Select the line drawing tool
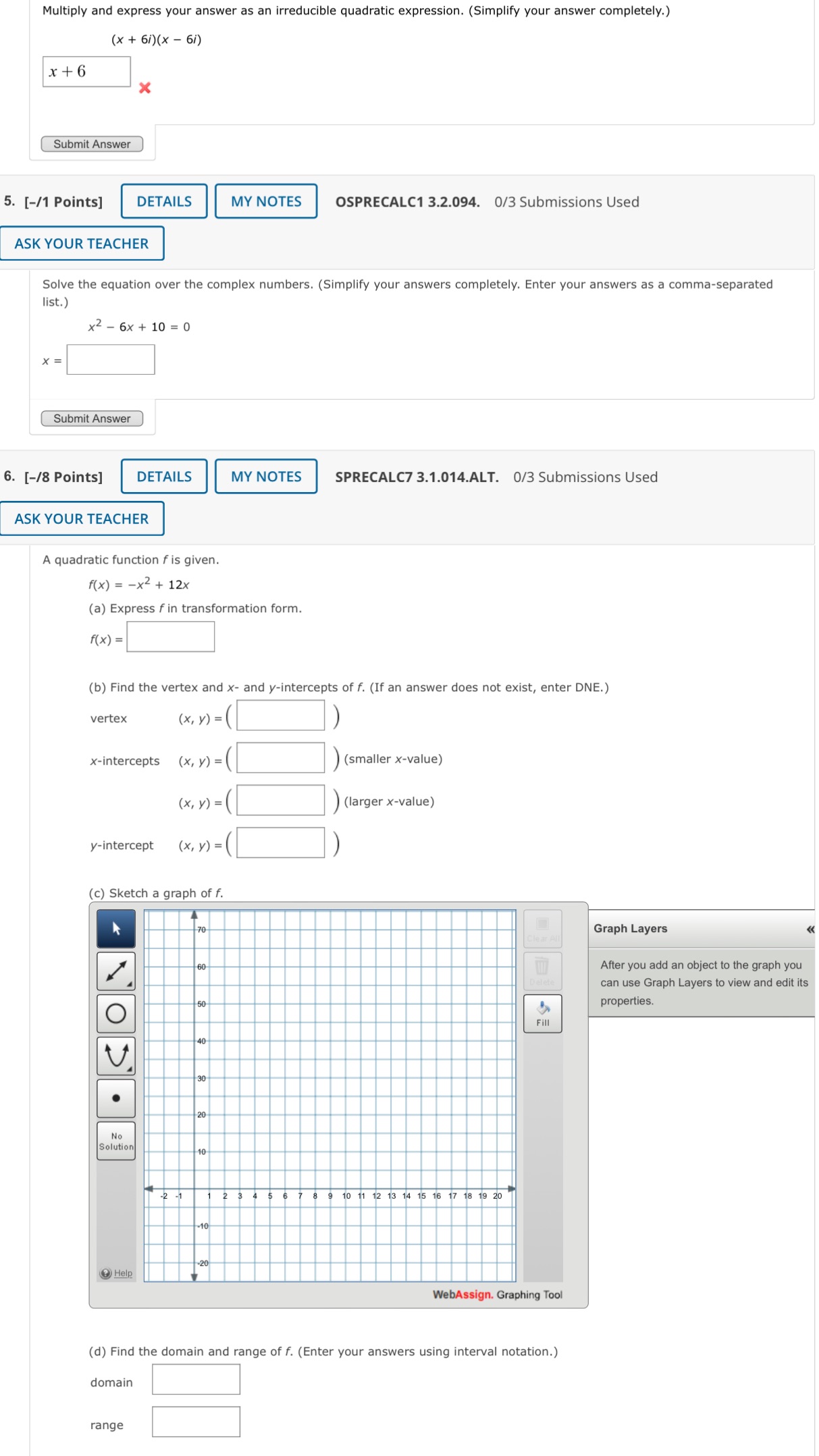Screen dimensions: 819x1456 coord(115,971)
